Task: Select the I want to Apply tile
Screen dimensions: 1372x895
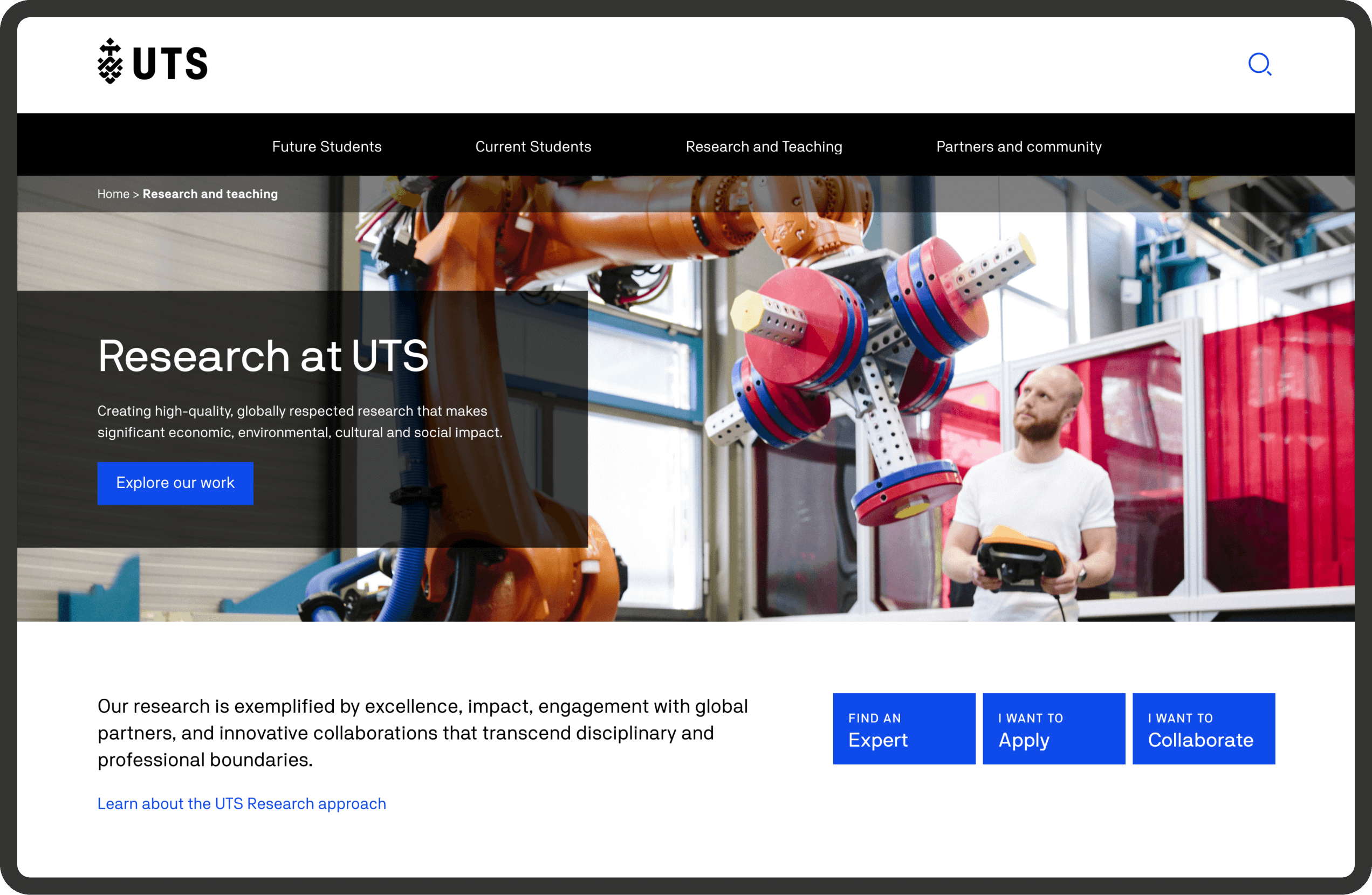Action: 1054,728
